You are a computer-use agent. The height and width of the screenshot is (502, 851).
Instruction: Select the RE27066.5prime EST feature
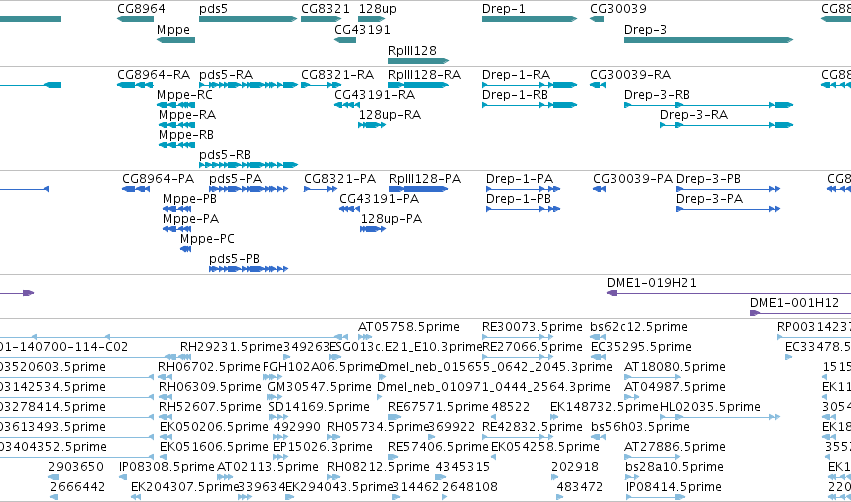pyautogui.click(x=518, y=357)
